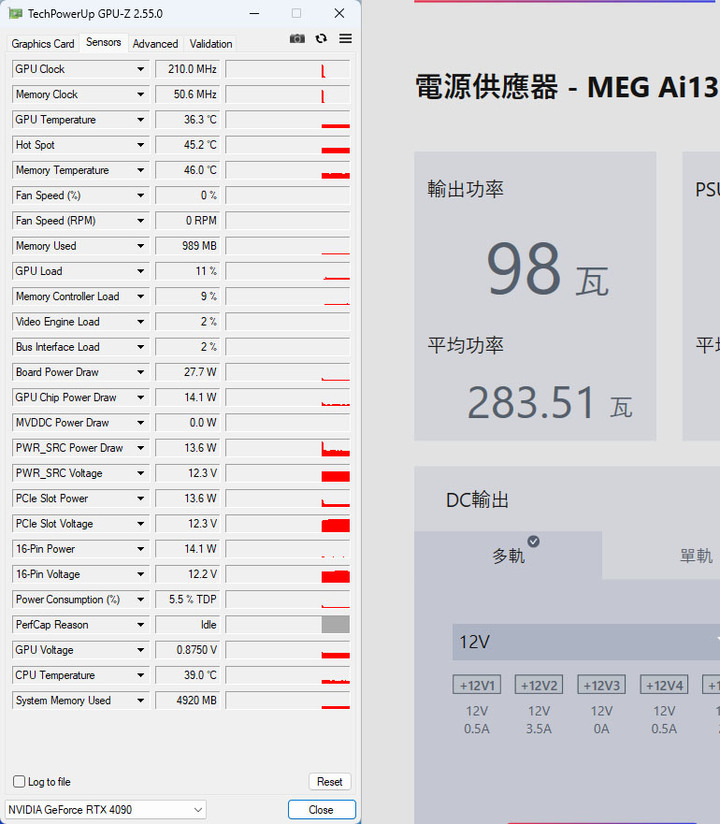Open the GPU Temperature sensor dropdown

pos(141,119)
